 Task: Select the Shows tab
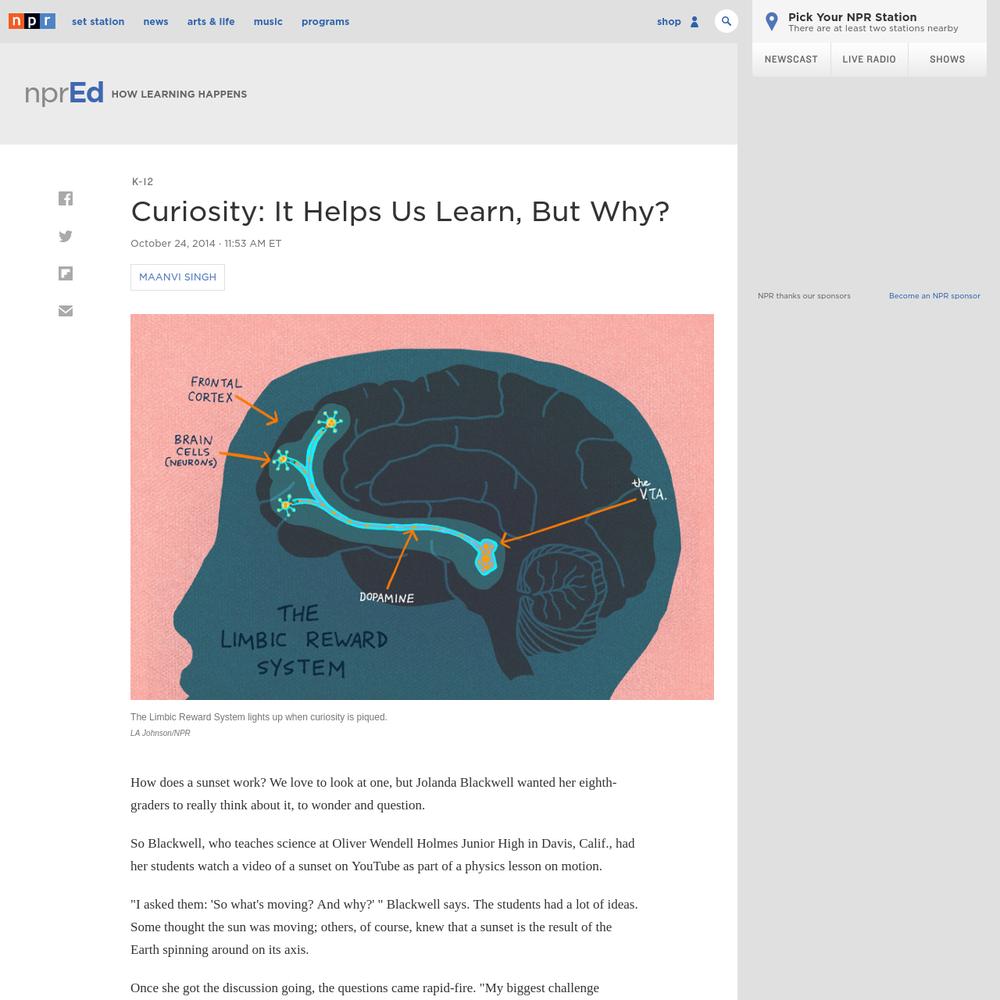point(947,59)
